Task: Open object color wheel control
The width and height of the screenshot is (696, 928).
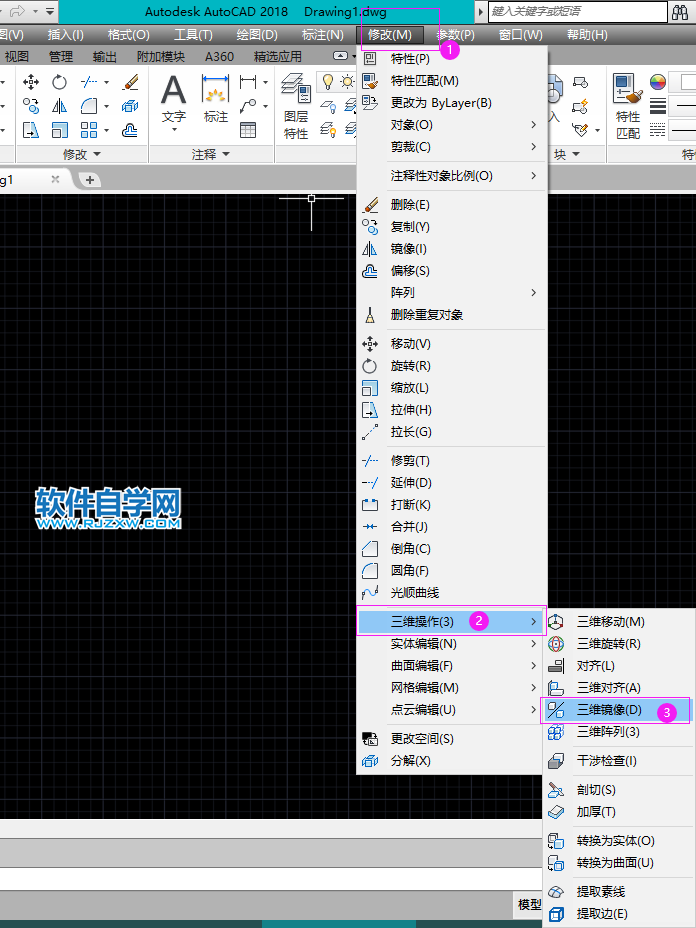Action: coord(658,82)
